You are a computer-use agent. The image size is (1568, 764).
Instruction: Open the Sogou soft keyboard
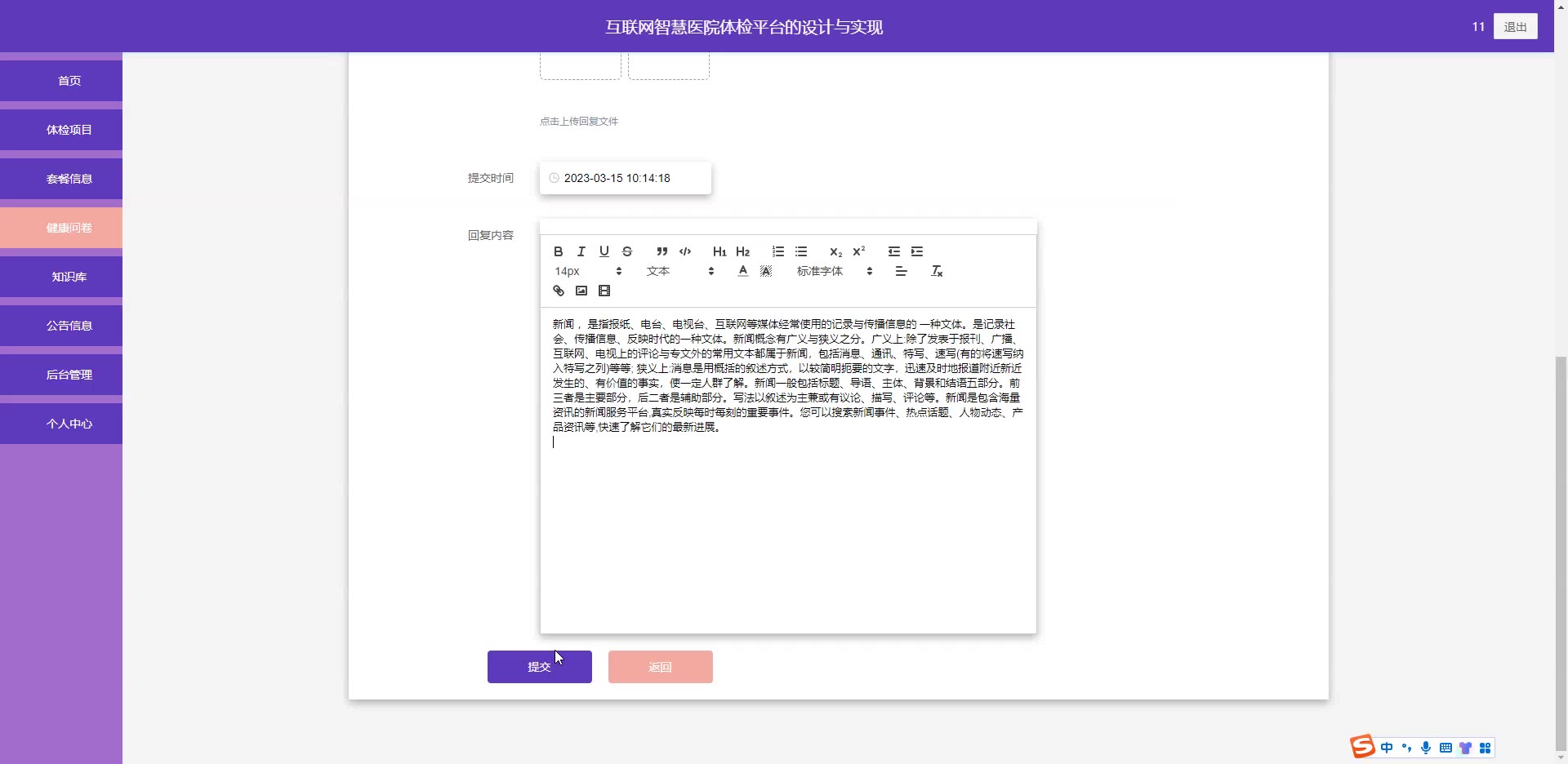(1445, 748)
